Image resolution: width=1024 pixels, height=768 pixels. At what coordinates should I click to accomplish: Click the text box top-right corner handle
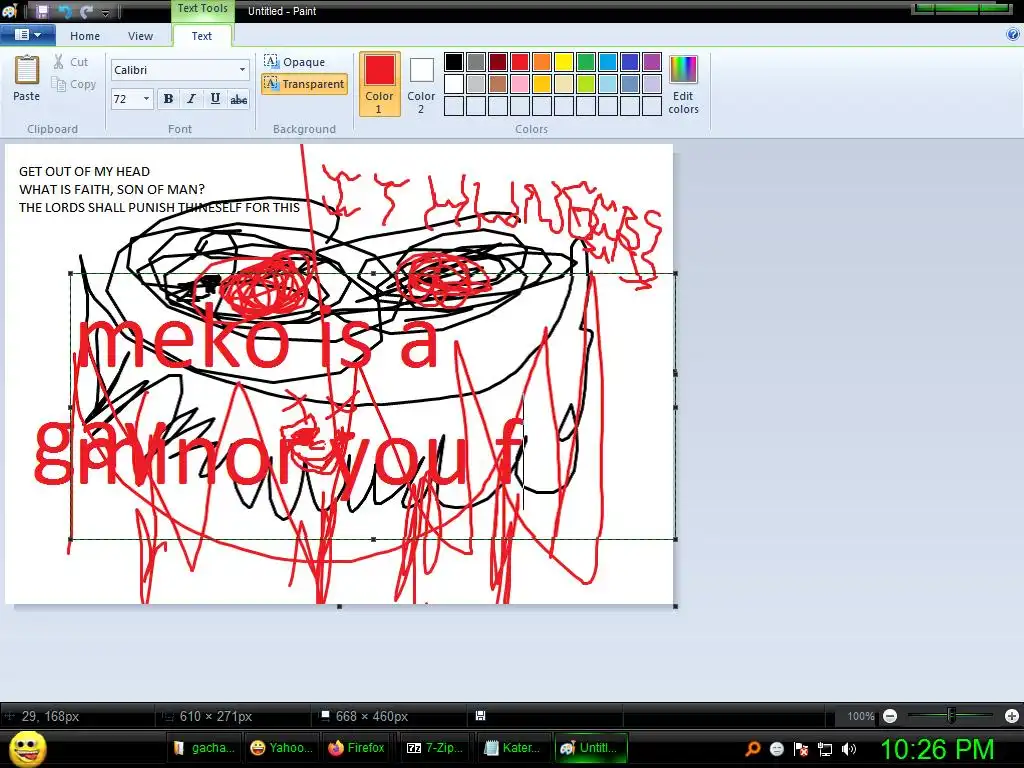(675, 273)
